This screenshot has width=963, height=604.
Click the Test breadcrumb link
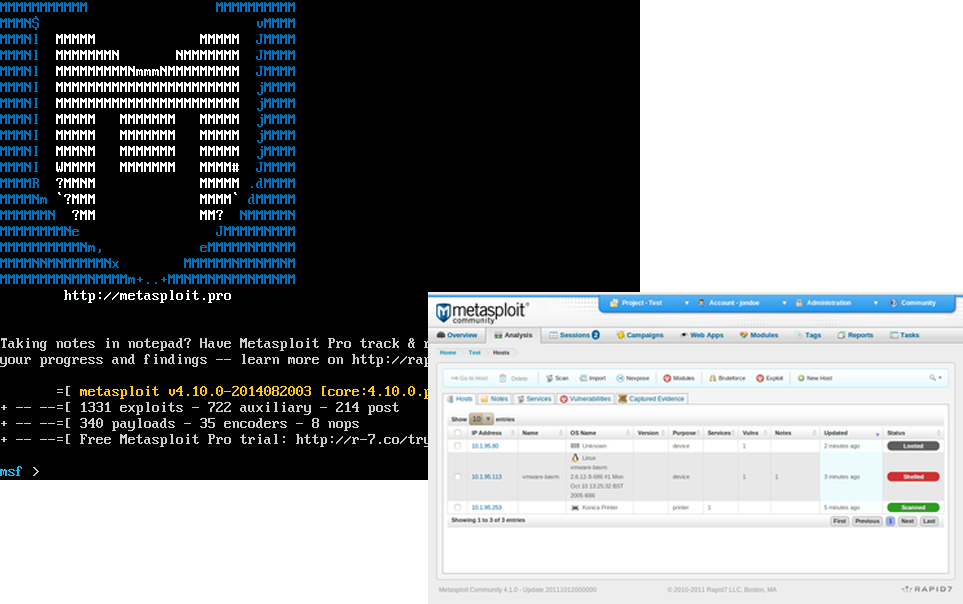[x=475, y=353]
